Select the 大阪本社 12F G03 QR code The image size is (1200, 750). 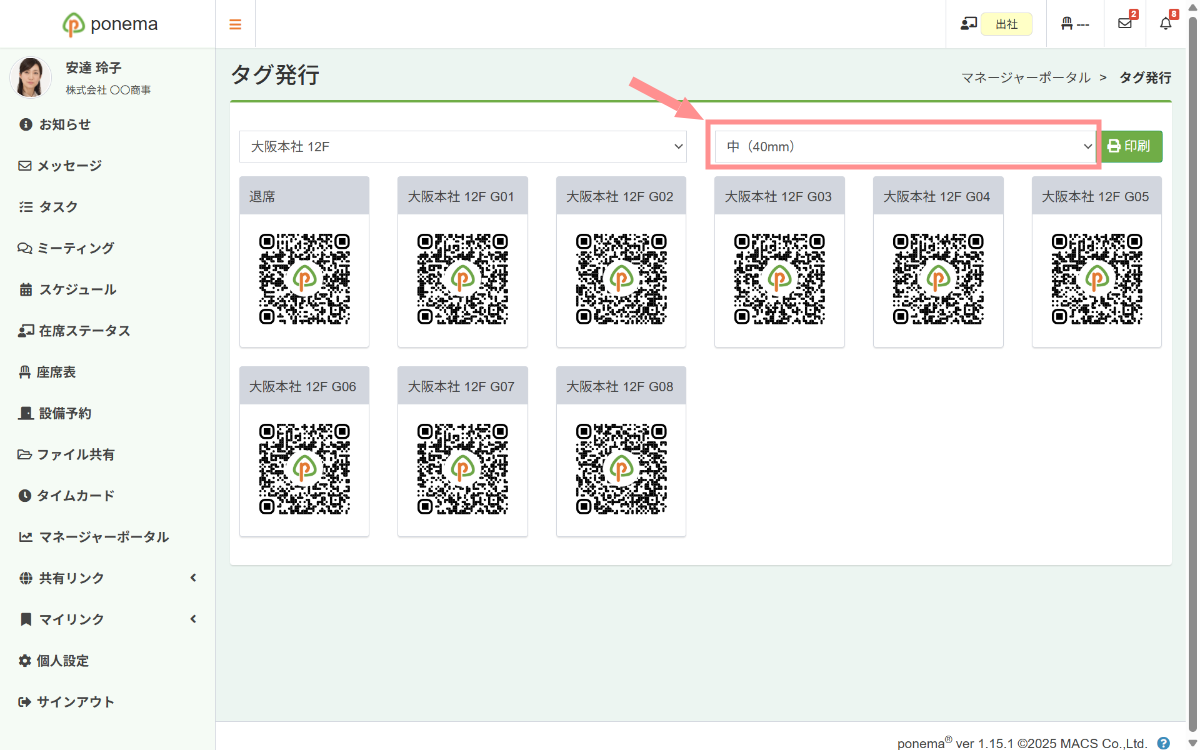point(779,279)
